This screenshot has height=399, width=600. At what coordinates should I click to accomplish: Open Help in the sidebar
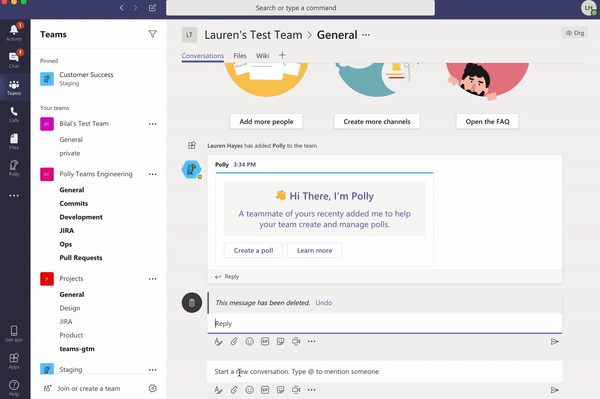14,388
